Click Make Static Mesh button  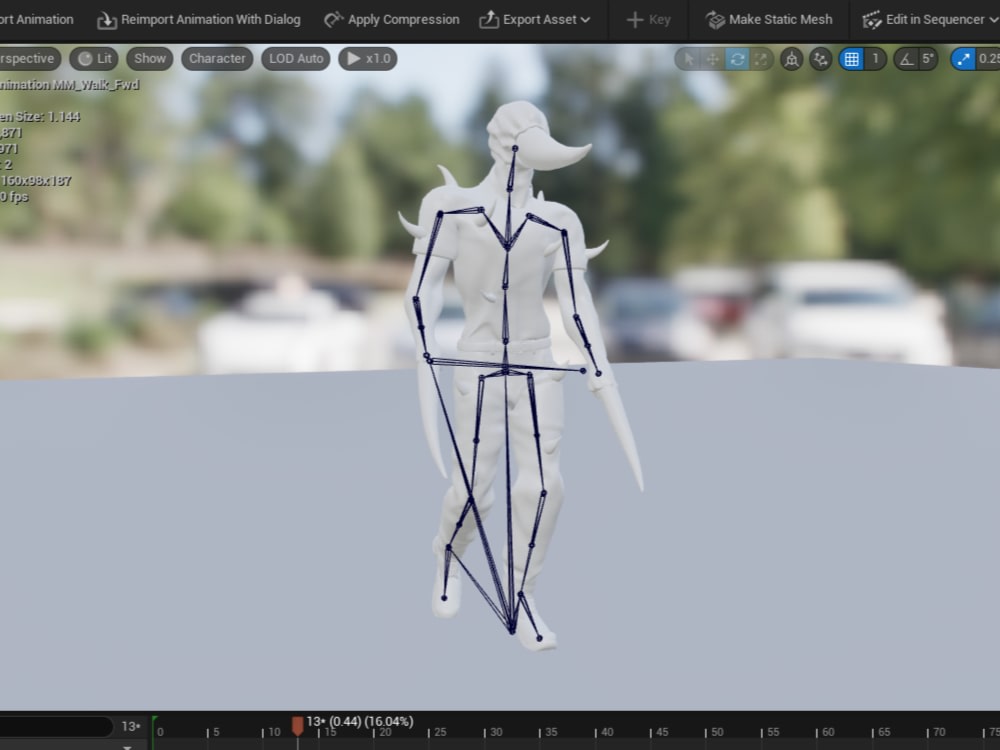[769, 20]
